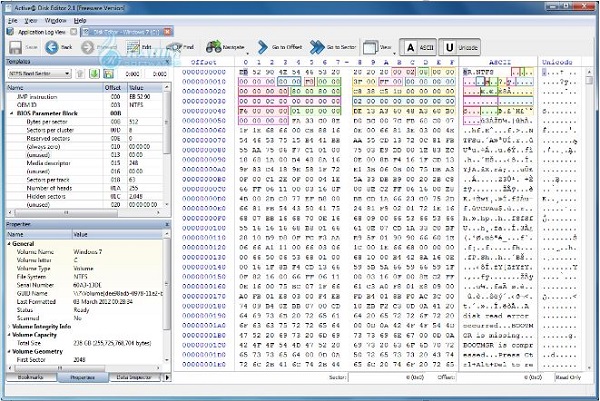Screen dimensions: 600x401
Task: Switch to the Properties tab
Action: coord(83,377)
